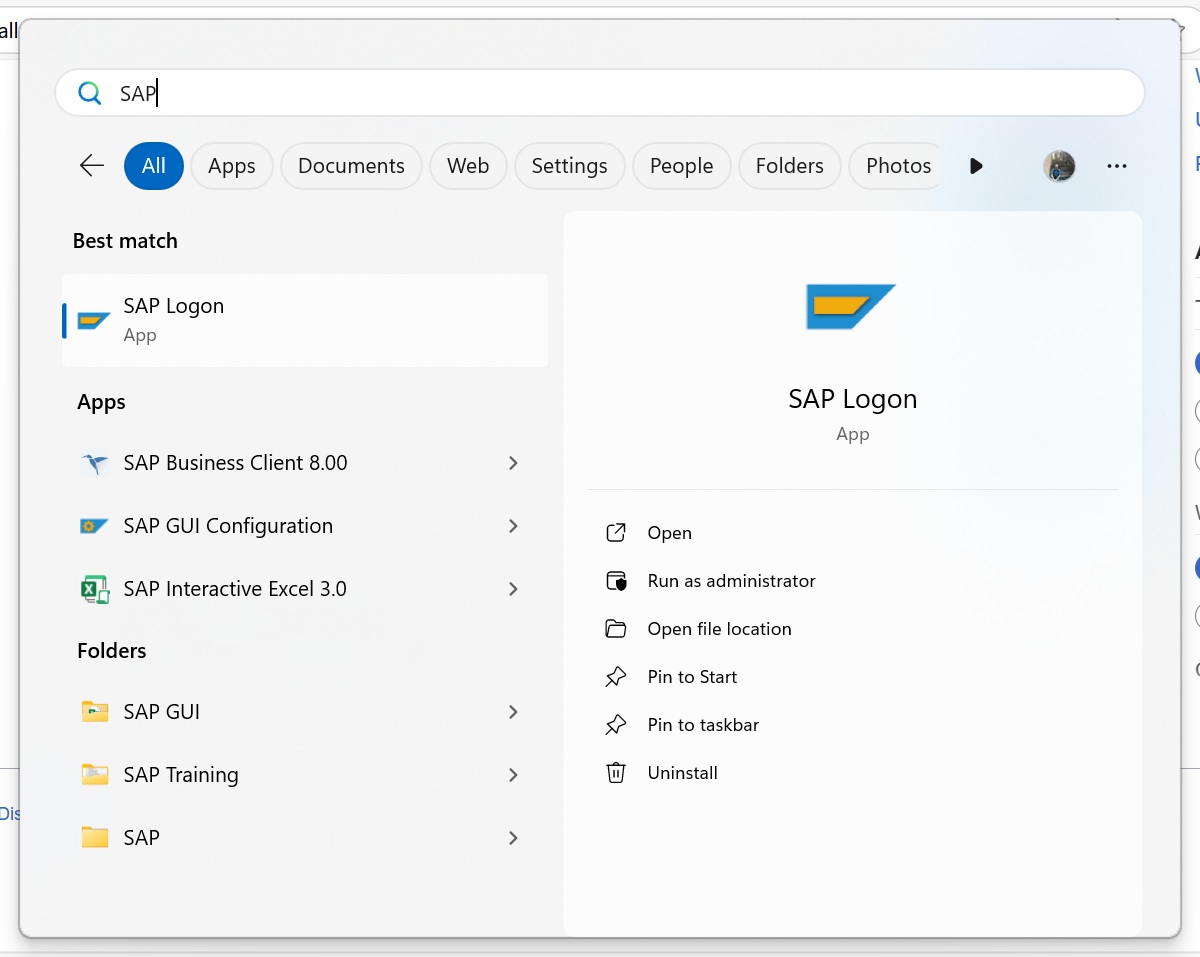Expand the SAP folder chevron
This screenshot has height=957, width=1200.
(513, 838)
